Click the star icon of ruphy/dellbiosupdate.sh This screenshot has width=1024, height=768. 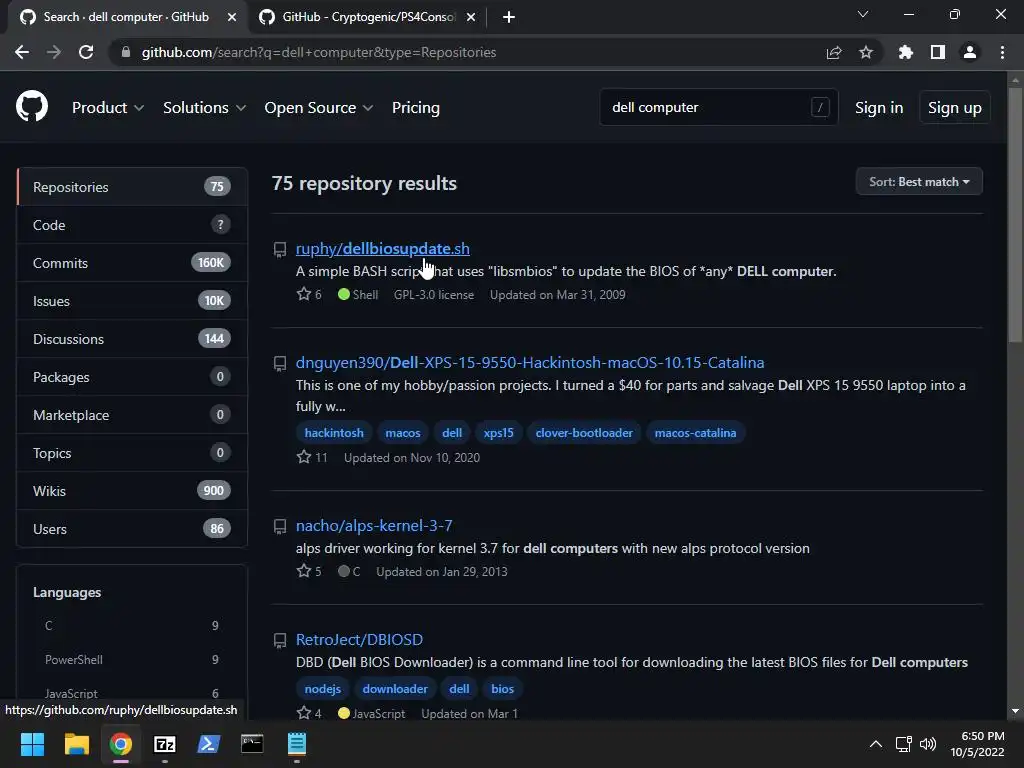pos(304,294)
